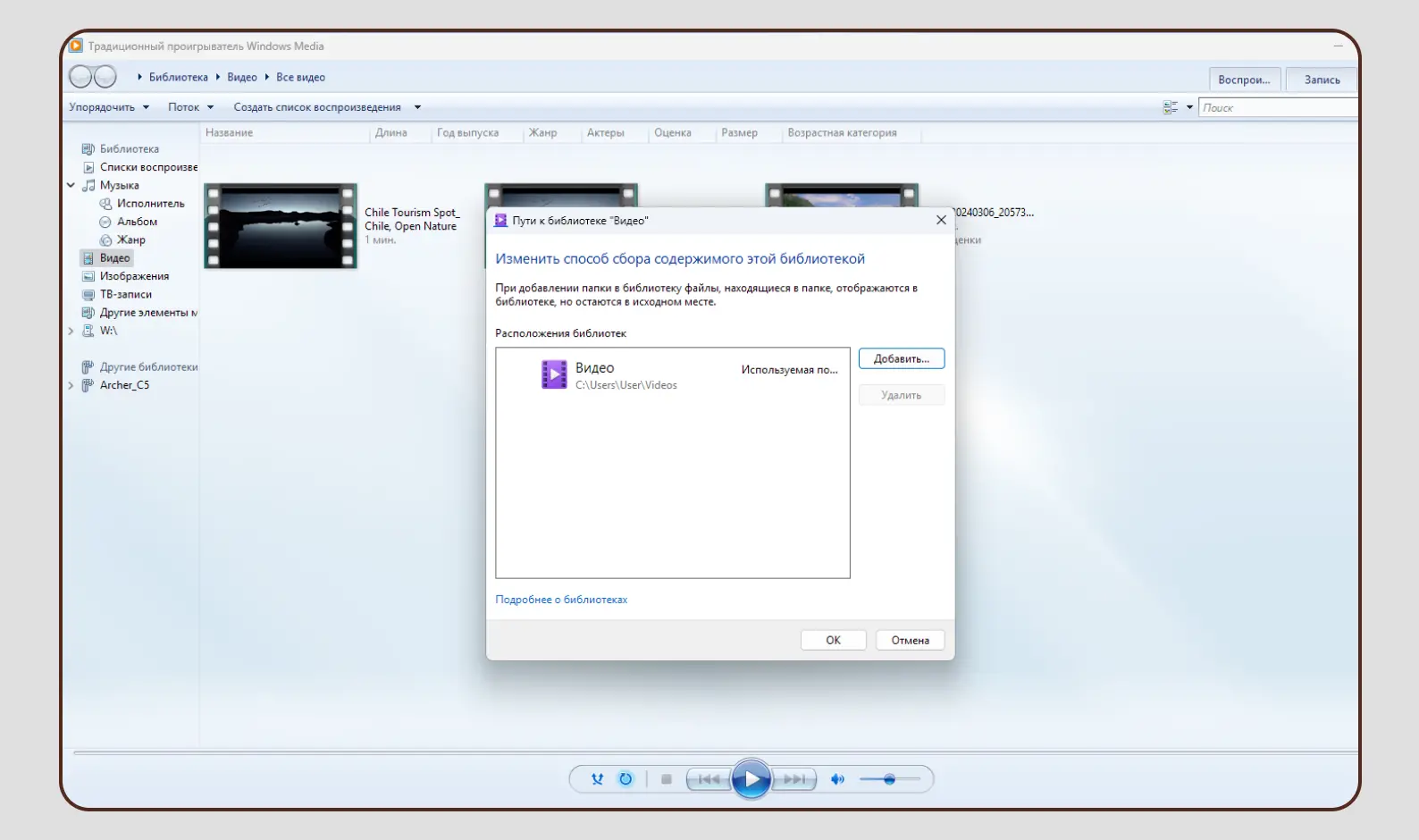The width and height of the screenshot is (1419, 840).
Task: Click the next track button
Action: tap(794, 779)
